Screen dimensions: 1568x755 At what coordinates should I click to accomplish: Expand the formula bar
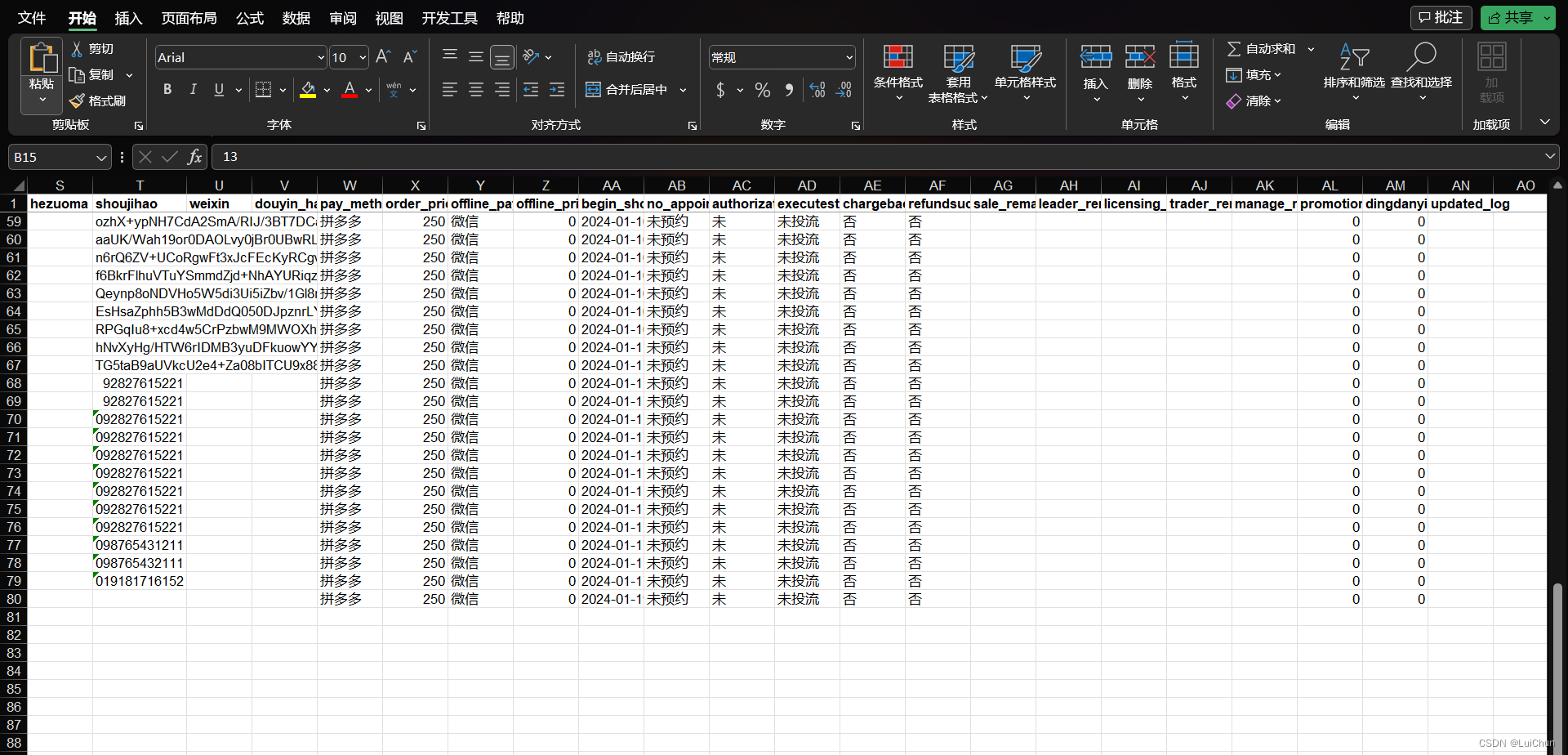tap(1550, 156)
